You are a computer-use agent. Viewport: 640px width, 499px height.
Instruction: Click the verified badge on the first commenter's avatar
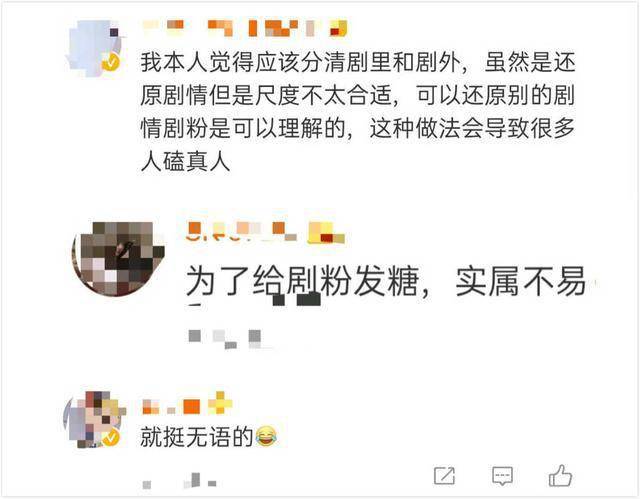[111, 62]
